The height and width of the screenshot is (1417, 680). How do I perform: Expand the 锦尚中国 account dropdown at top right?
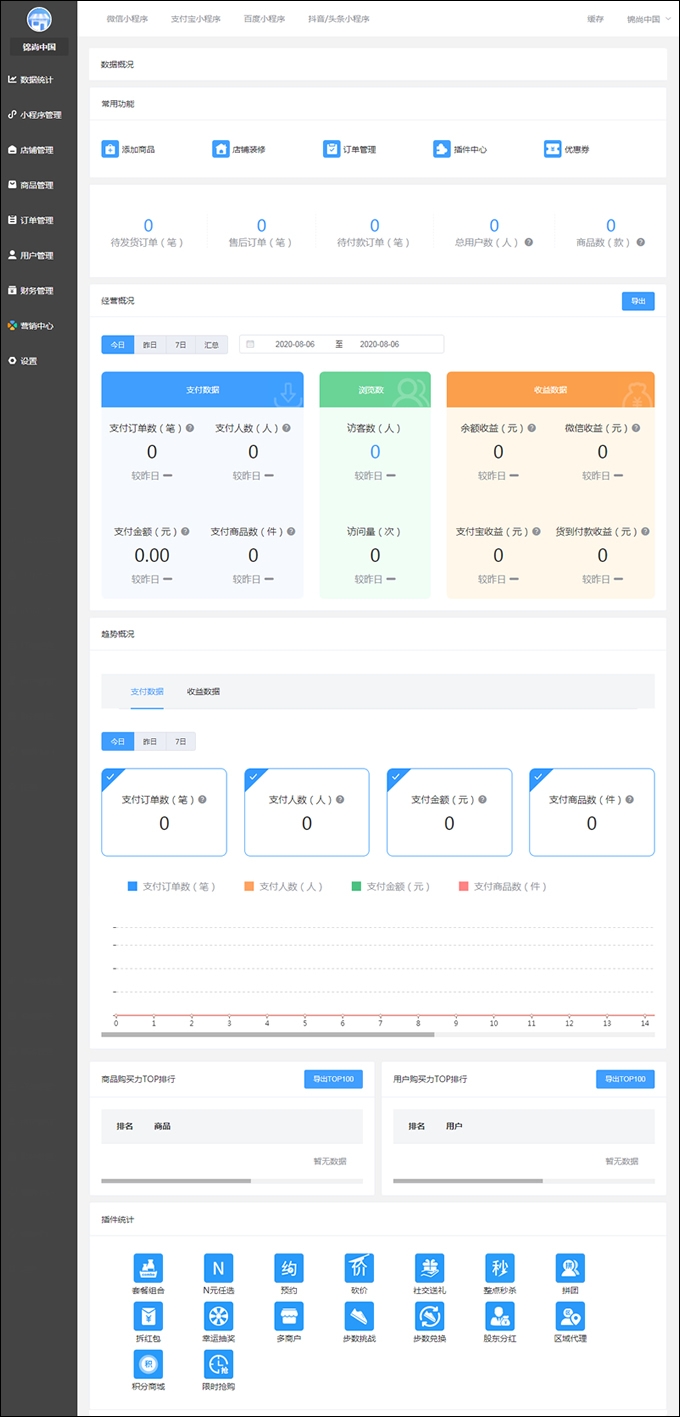point(648,19)
